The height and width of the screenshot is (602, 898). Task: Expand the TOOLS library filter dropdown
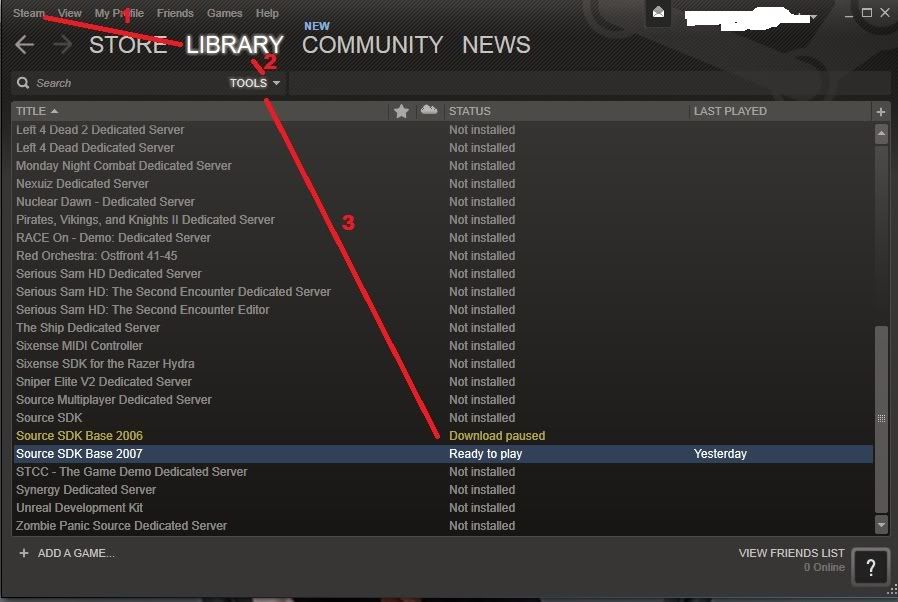point(255,83)
